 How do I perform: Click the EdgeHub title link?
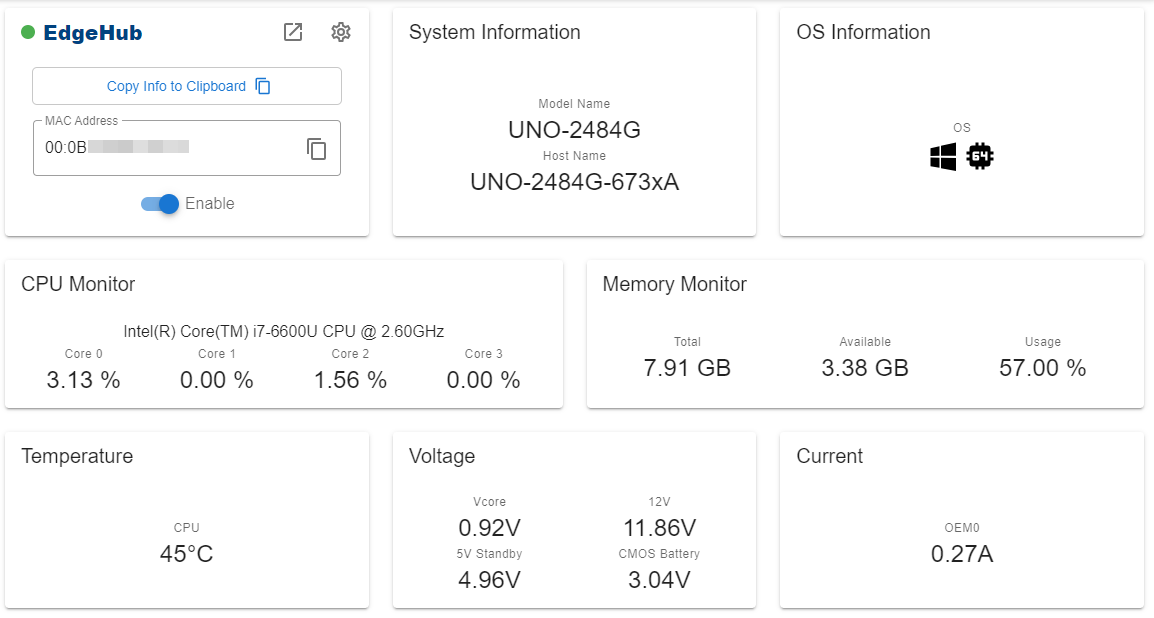[x=85, y=32]
